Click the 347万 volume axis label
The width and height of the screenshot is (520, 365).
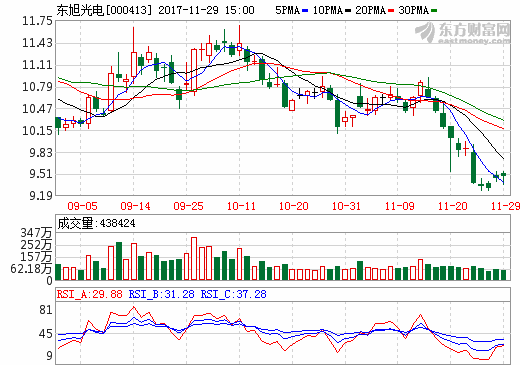[x=36, y=233]
